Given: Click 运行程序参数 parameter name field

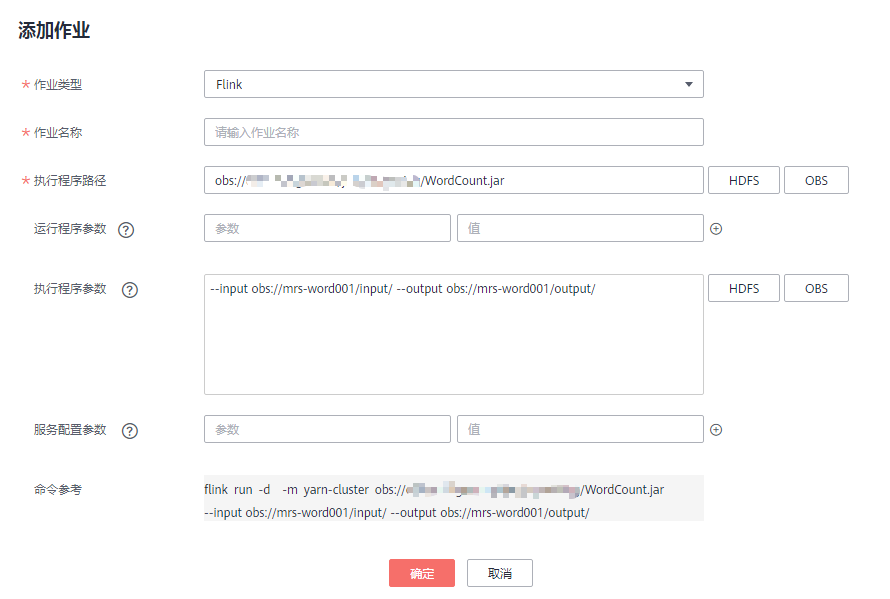Looking at the screenshot, I should 327,229.
